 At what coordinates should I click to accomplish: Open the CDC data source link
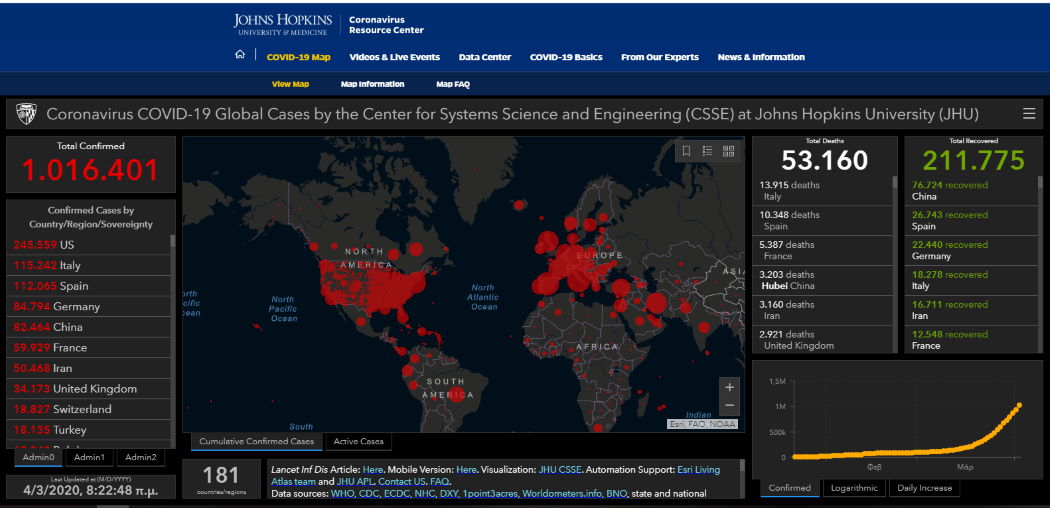[371, 493]
